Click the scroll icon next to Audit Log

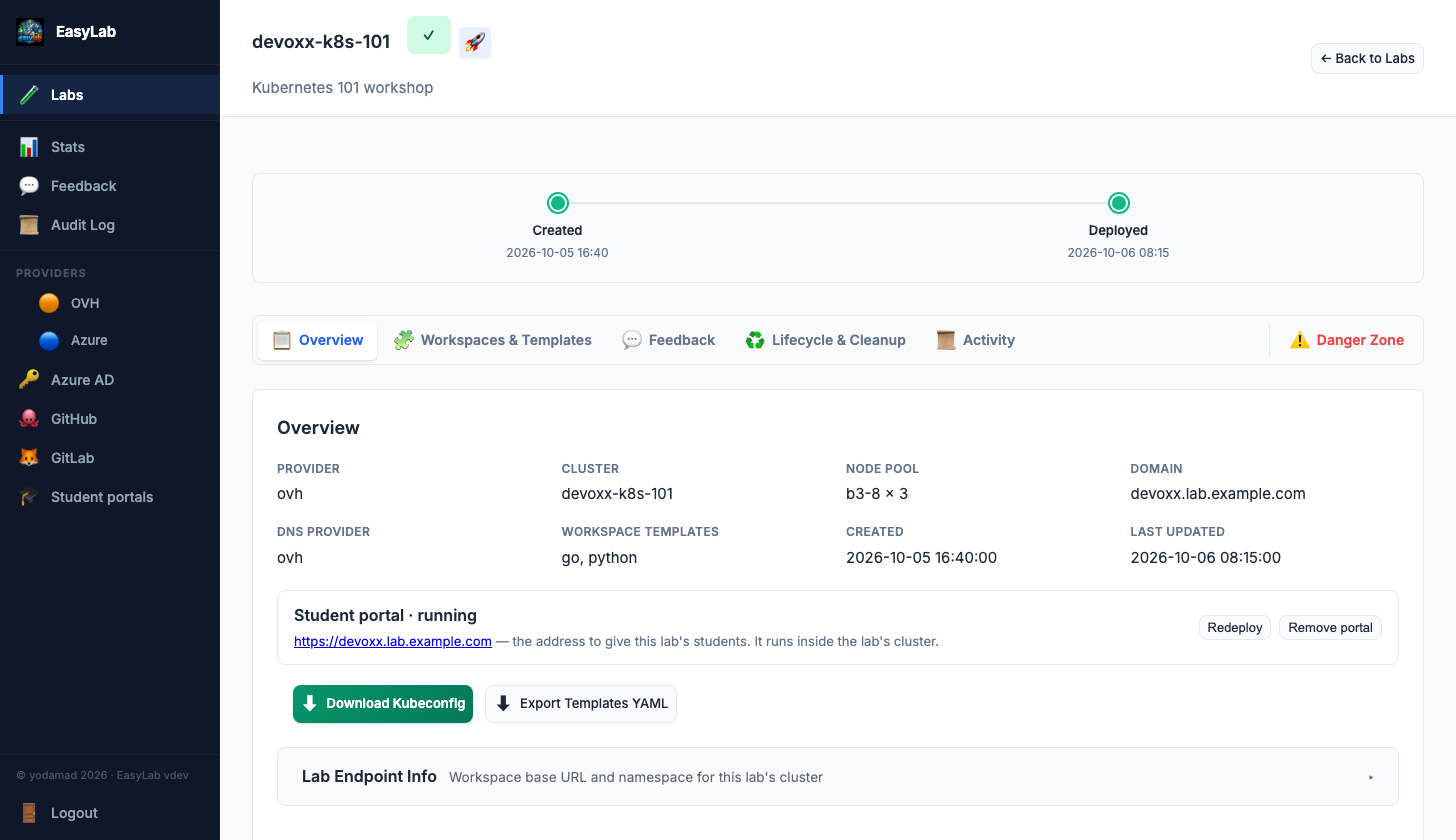click(x=29, y=225)
